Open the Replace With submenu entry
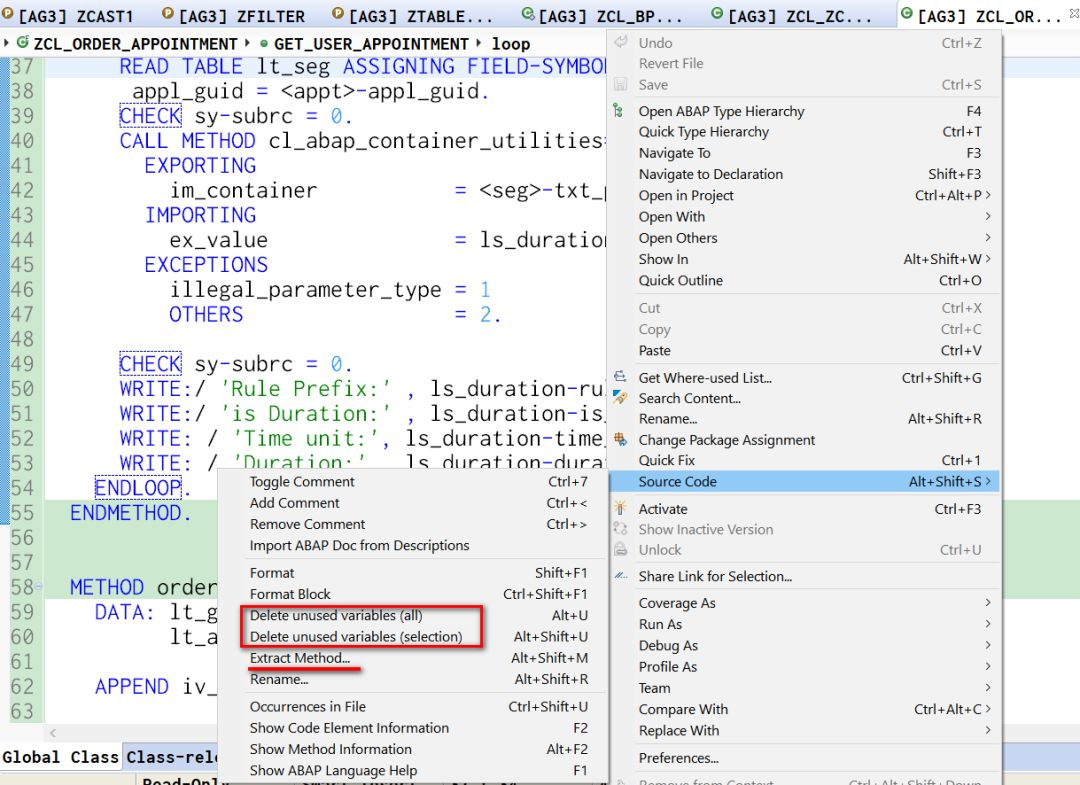 click(804, 731)
